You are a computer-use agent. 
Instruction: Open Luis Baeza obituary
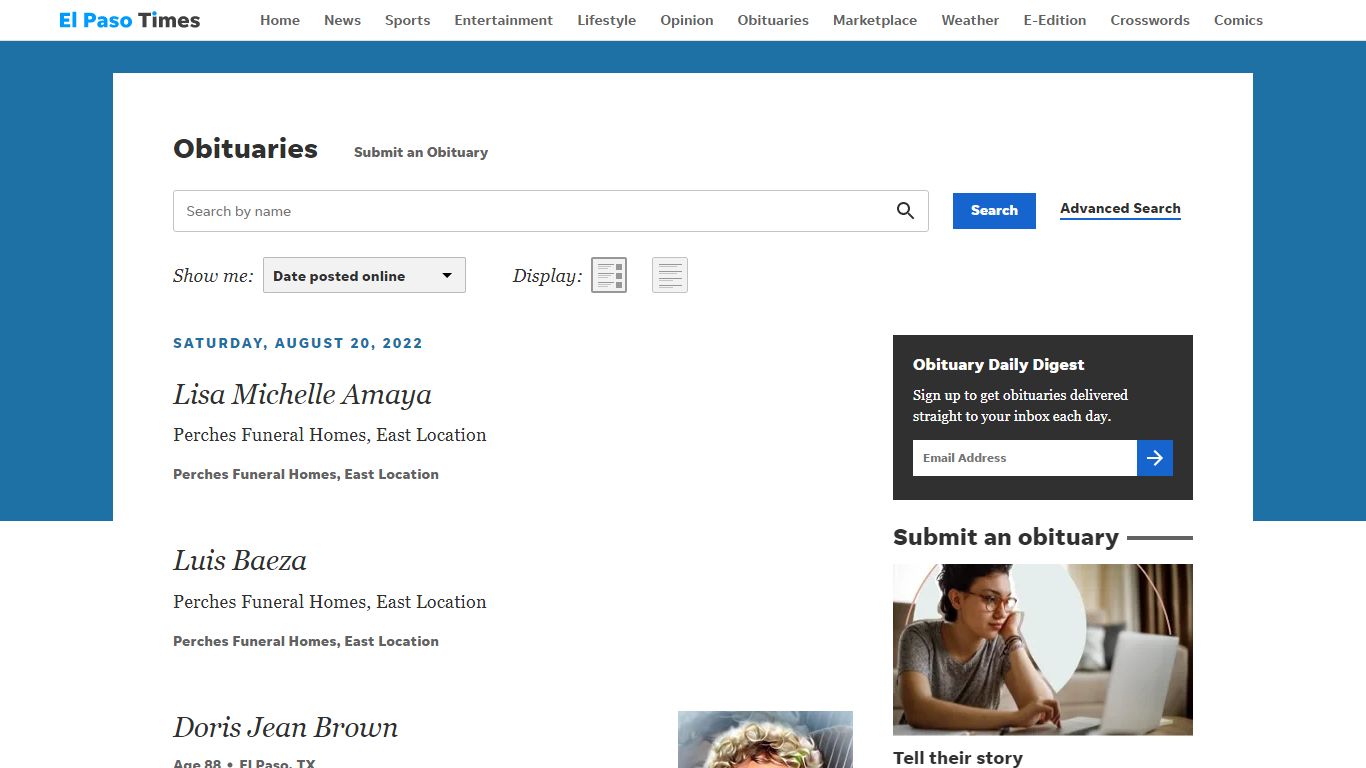coord(240,560)
